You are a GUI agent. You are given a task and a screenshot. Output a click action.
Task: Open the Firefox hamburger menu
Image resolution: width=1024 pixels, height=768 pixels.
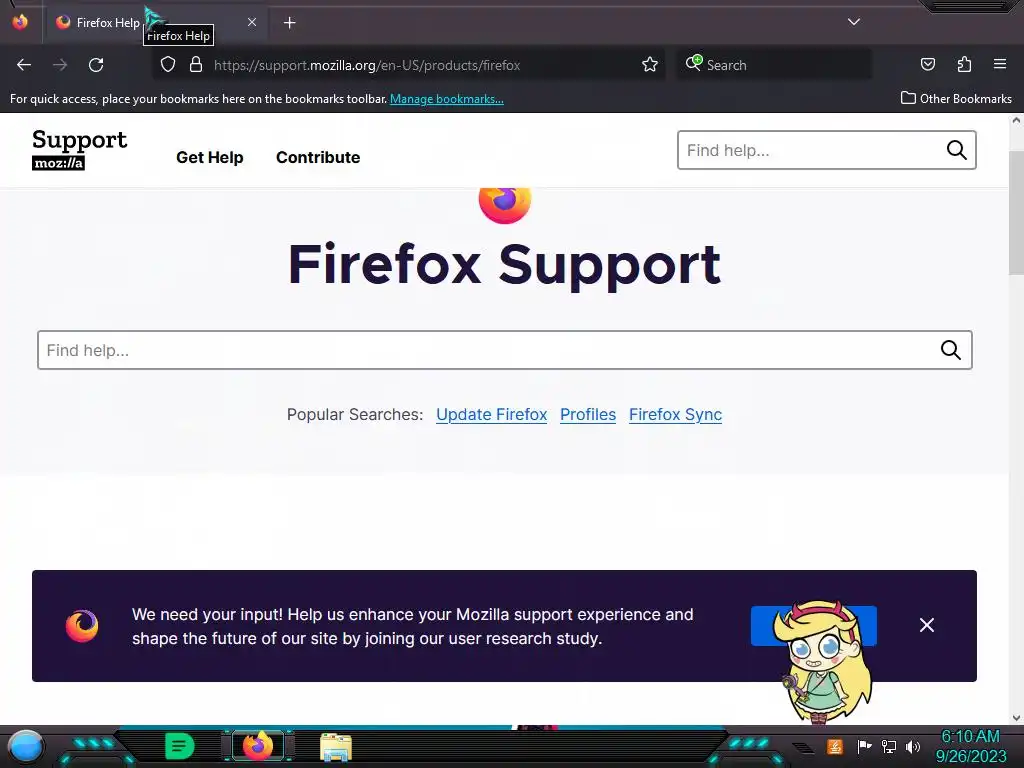[x=1000, y=64]
